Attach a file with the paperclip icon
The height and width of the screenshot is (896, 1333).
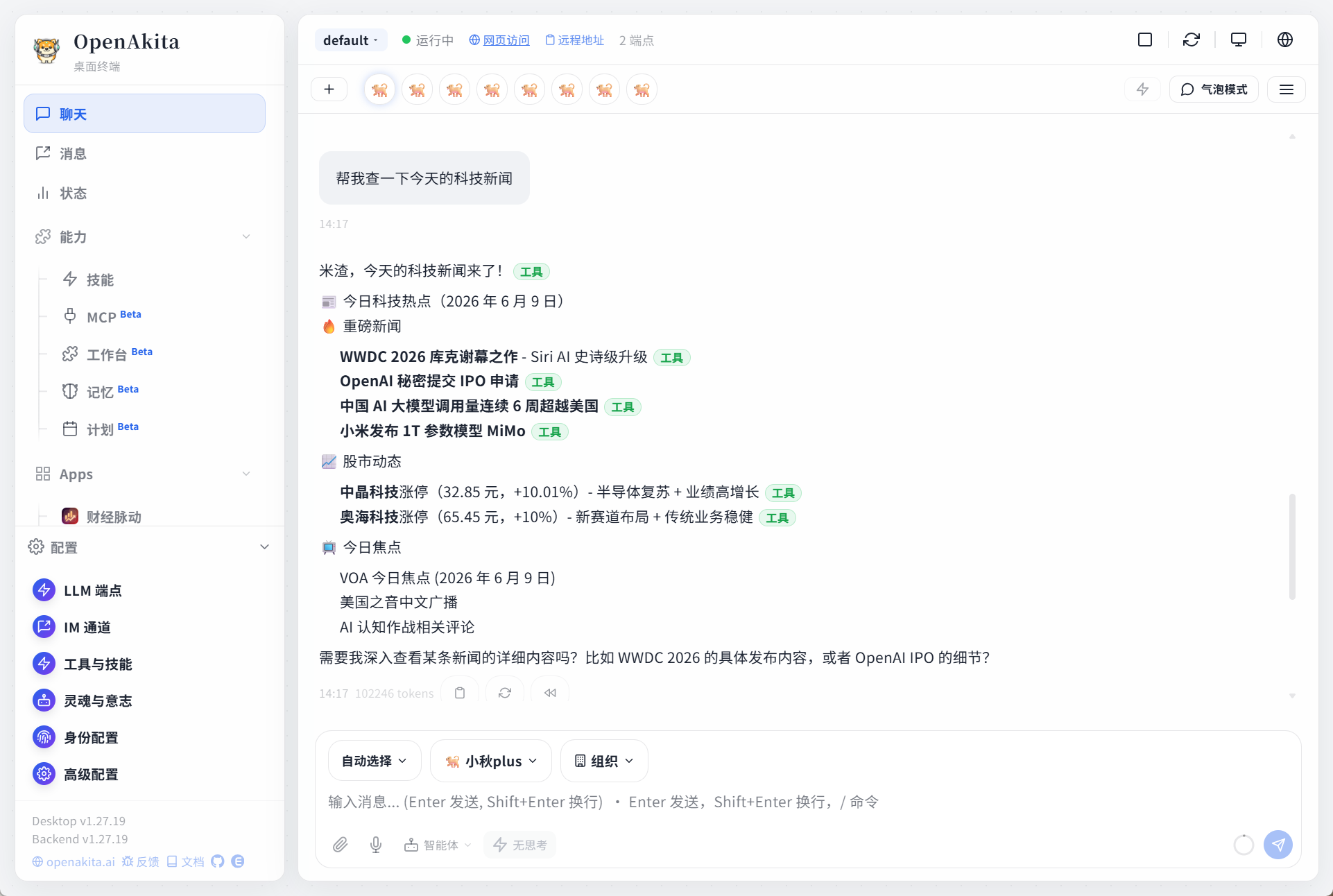pos(340,845)
